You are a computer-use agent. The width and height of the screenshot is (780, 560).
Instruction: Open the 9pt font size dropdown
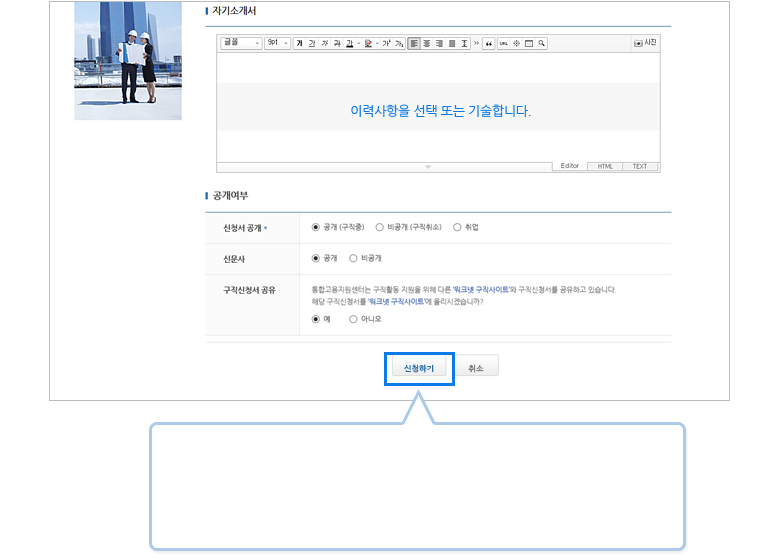click(x=277, y=44)
